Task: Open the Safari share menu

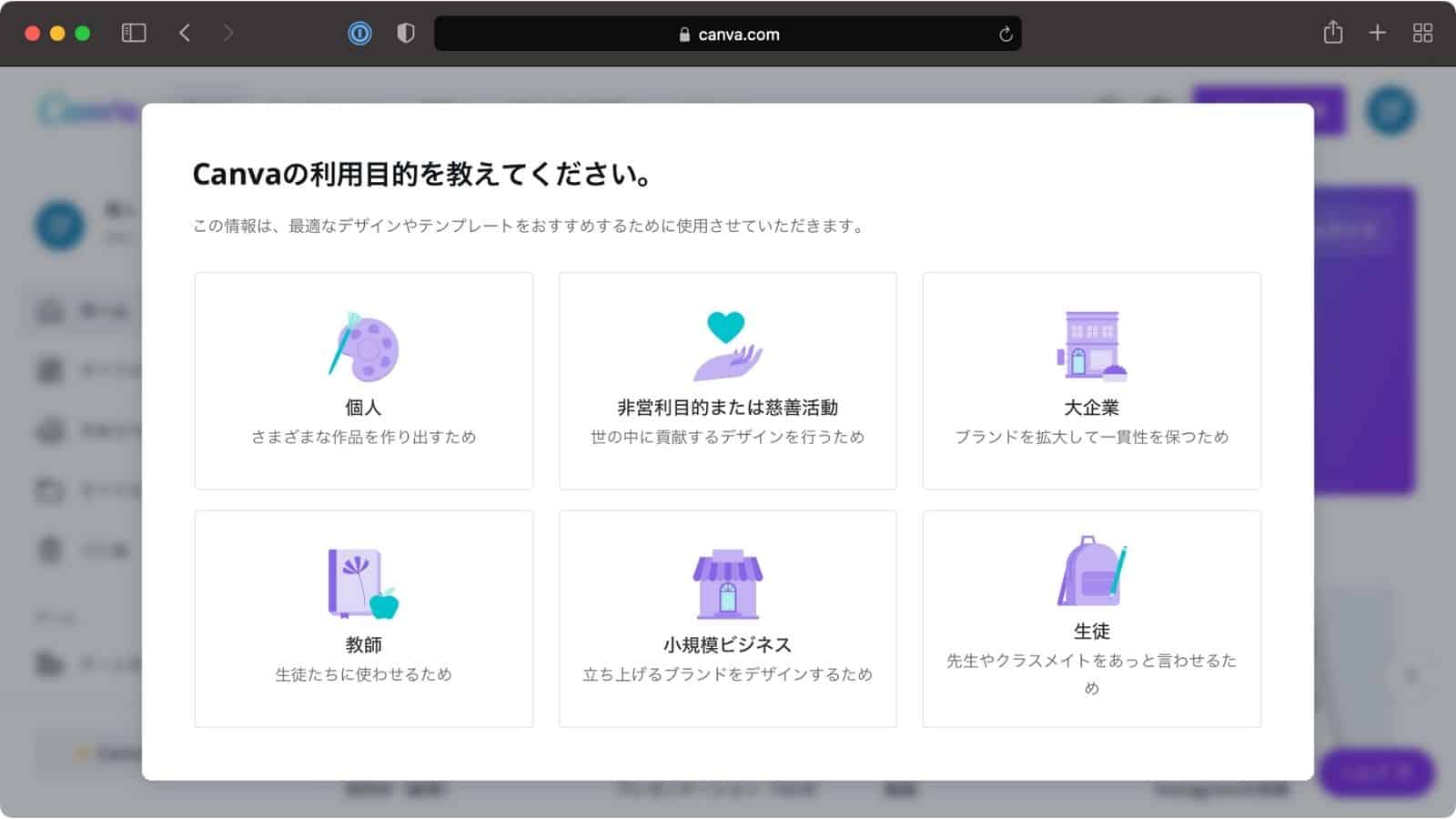Action: 1333,33
